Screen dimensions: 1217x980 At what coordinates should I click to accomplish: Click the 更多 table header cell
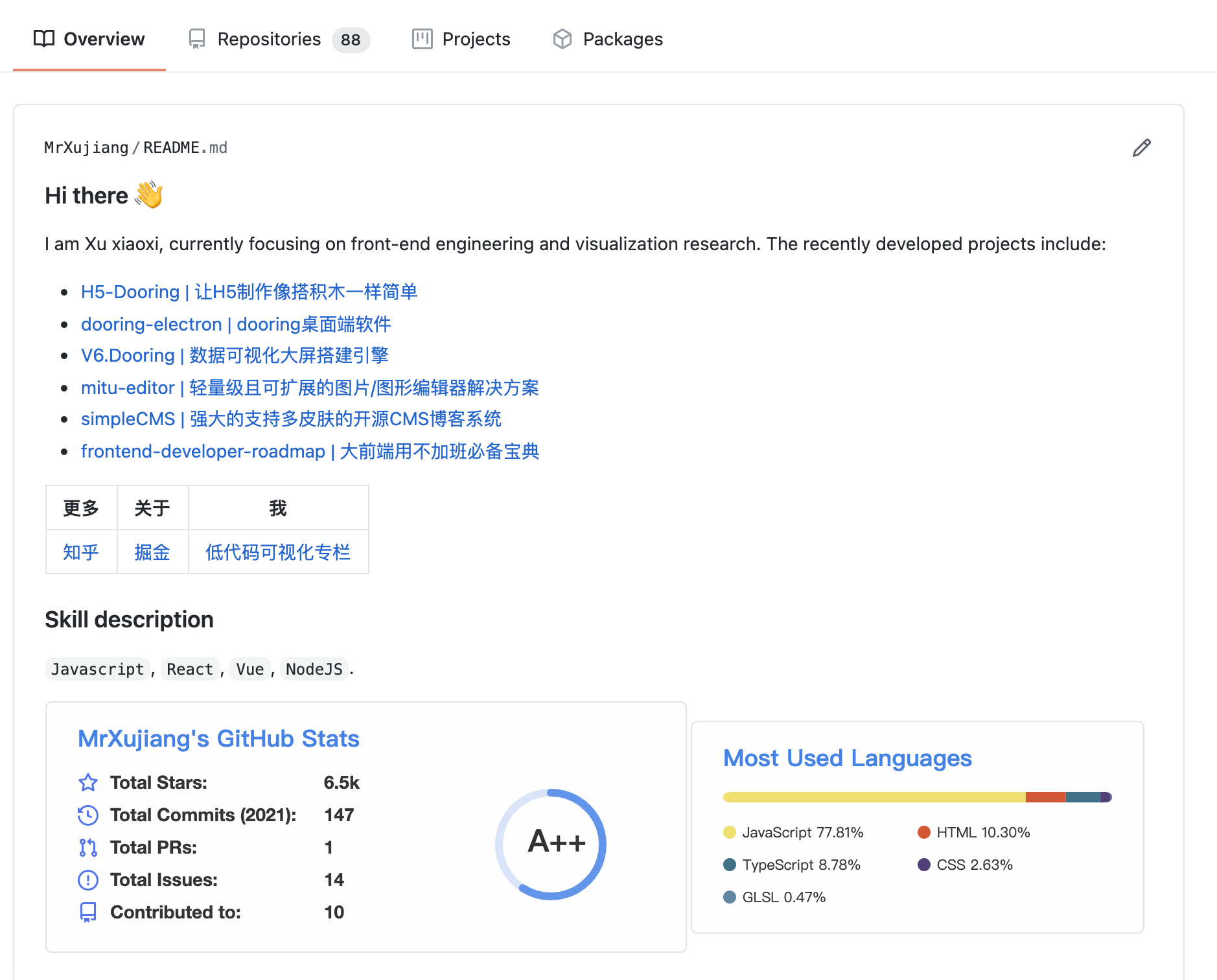[x=82, y=508]
